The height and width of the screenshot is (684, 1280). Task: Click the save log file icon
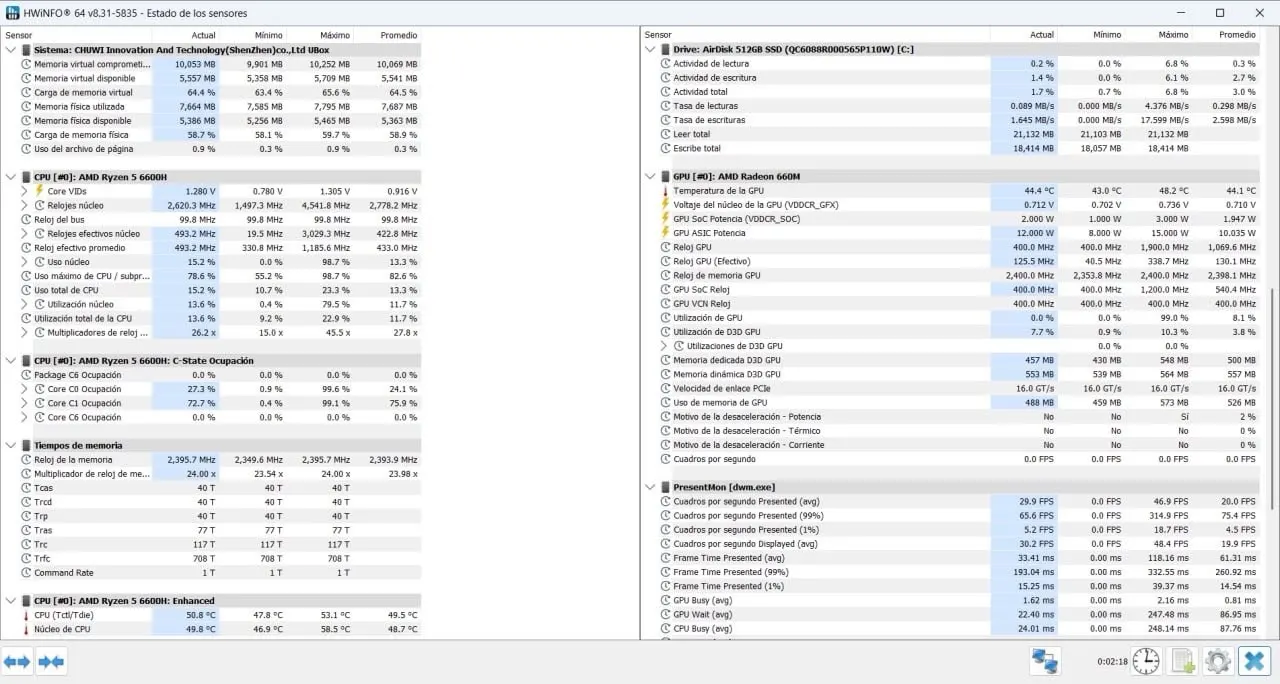1182,661
